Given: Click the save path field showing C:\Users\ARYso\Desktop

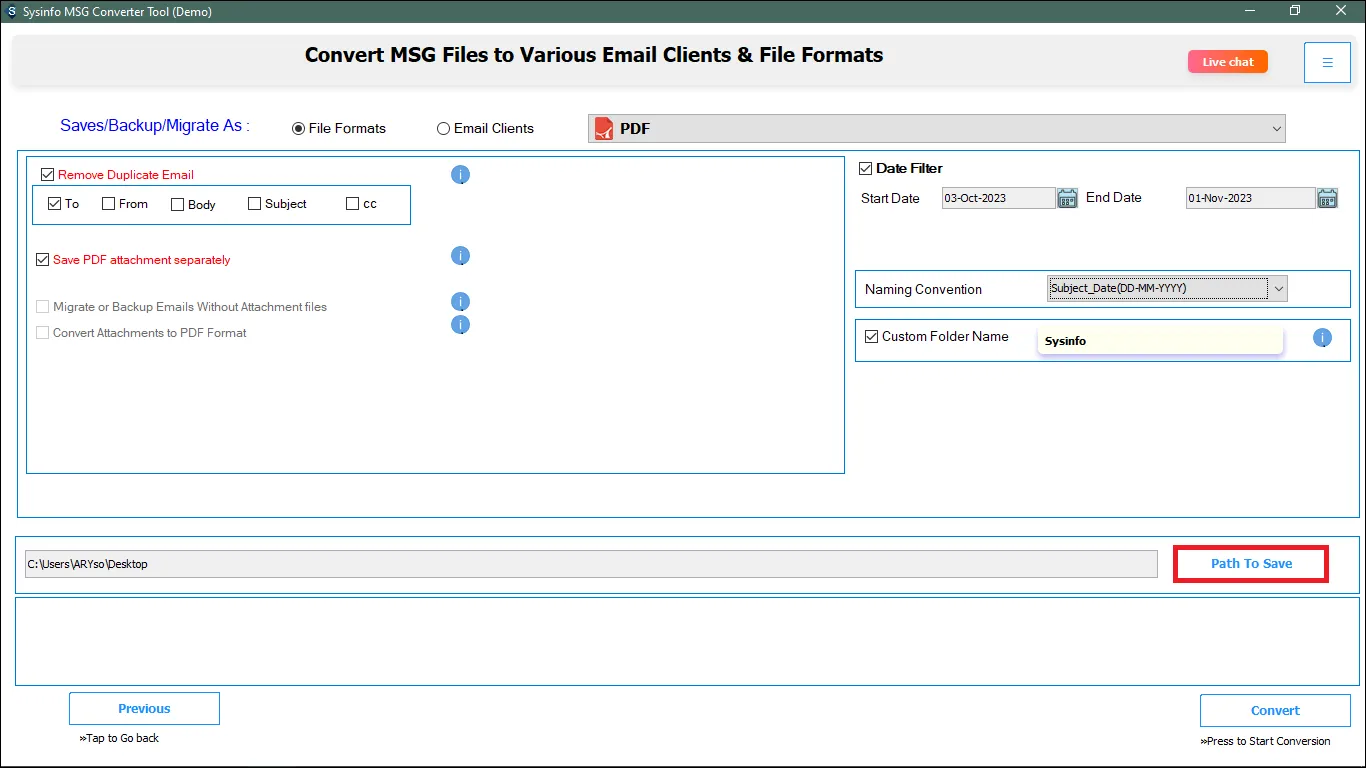Looking at the screenshot, I should (591, 564).
